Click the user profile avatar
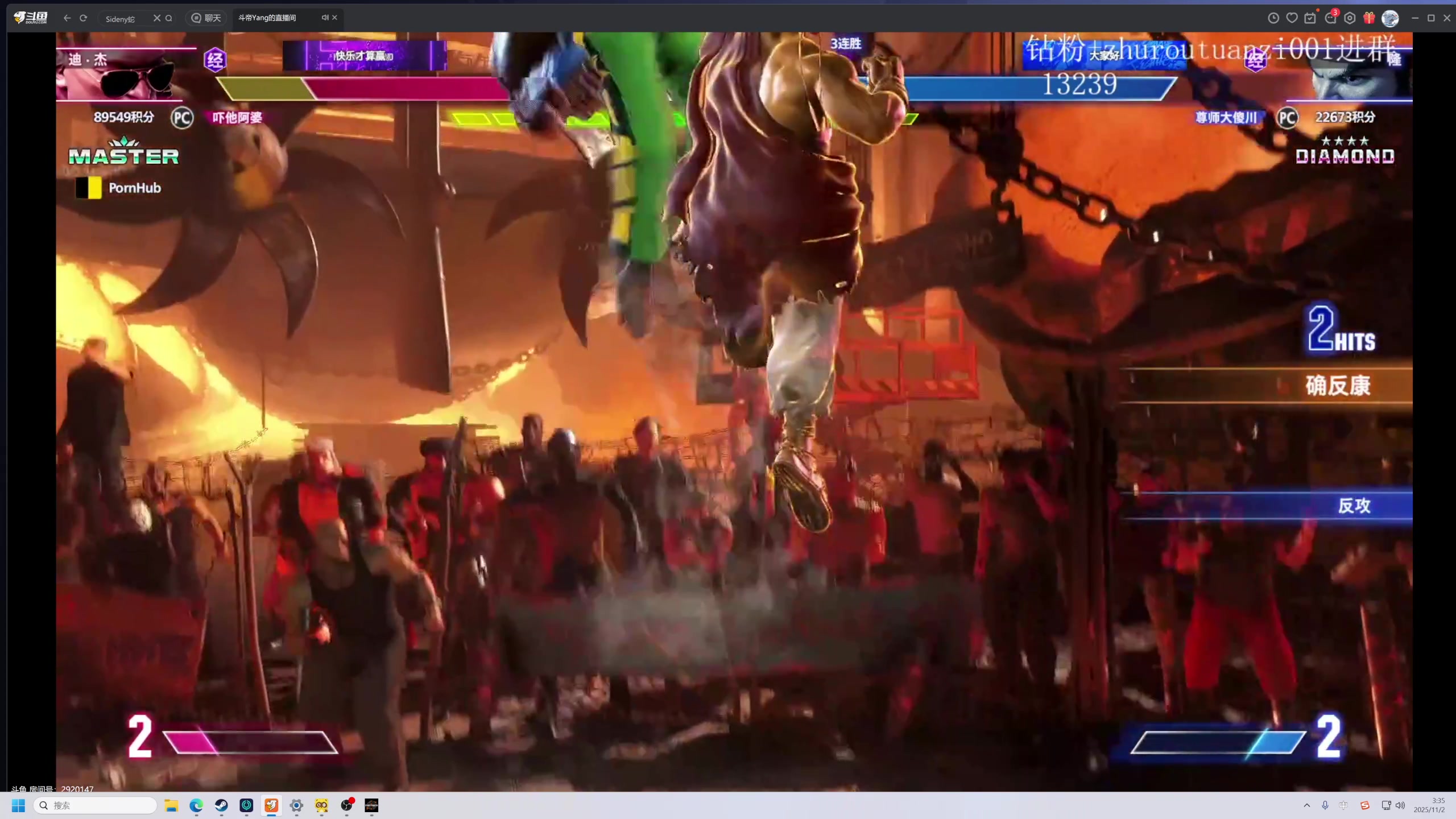The width and height of the screenshot is (1456, 819). [x=1390, y=18]
